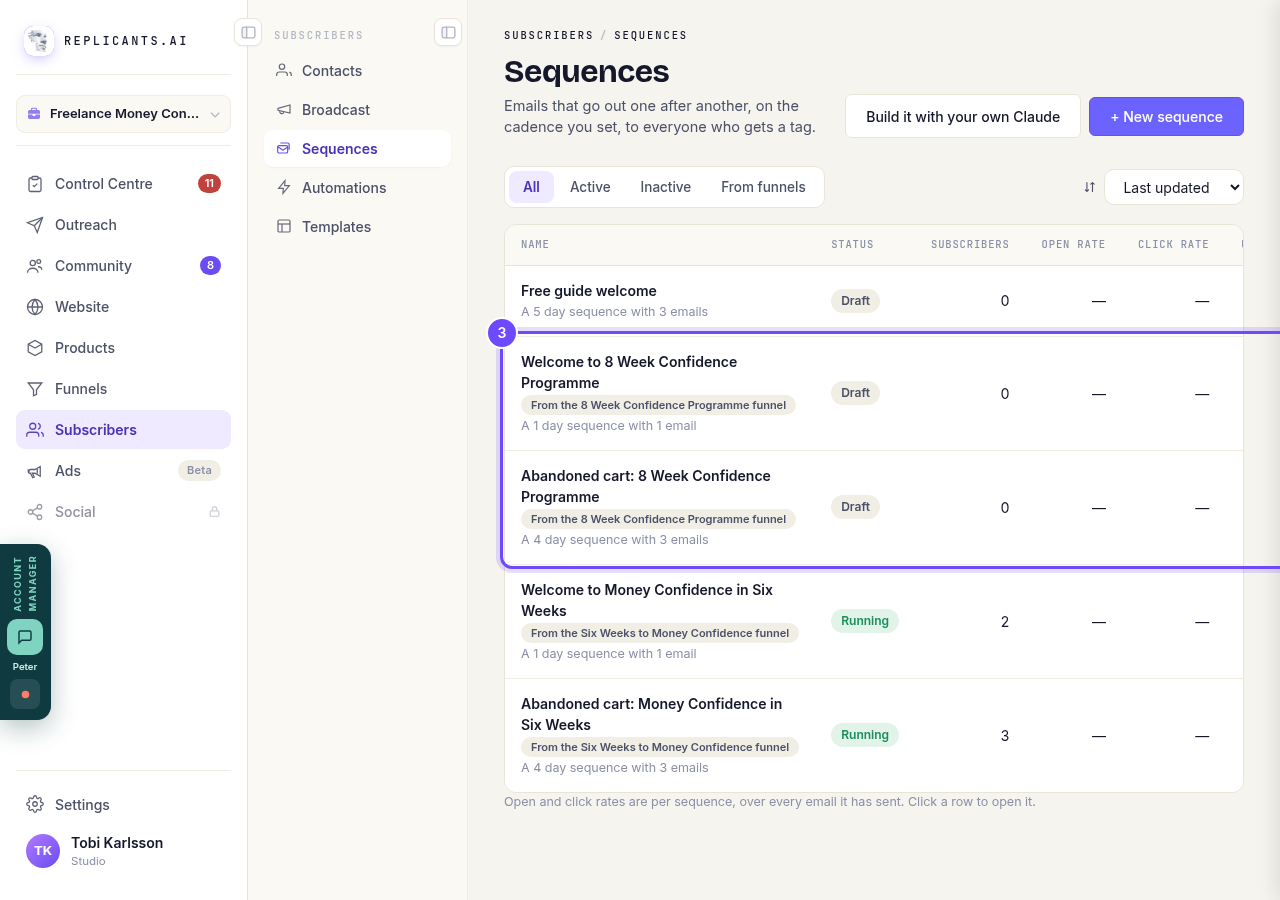Viewport: 1280px width, 900px height.
Task: Open Templates layout icon
Action: point(284,227)
